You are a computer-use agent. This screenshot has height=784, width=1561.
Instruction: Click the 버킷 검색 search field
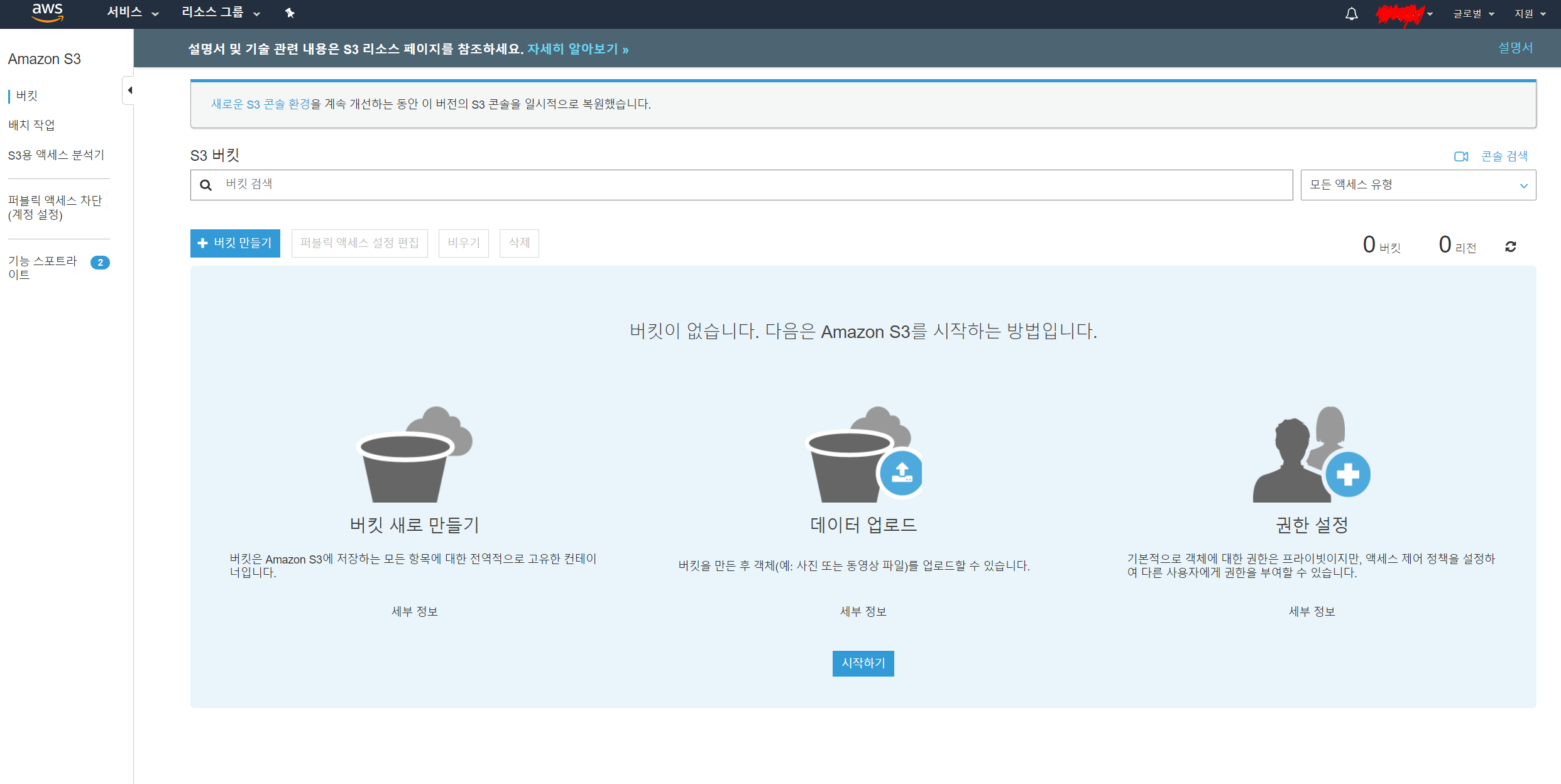click(742, 185)
